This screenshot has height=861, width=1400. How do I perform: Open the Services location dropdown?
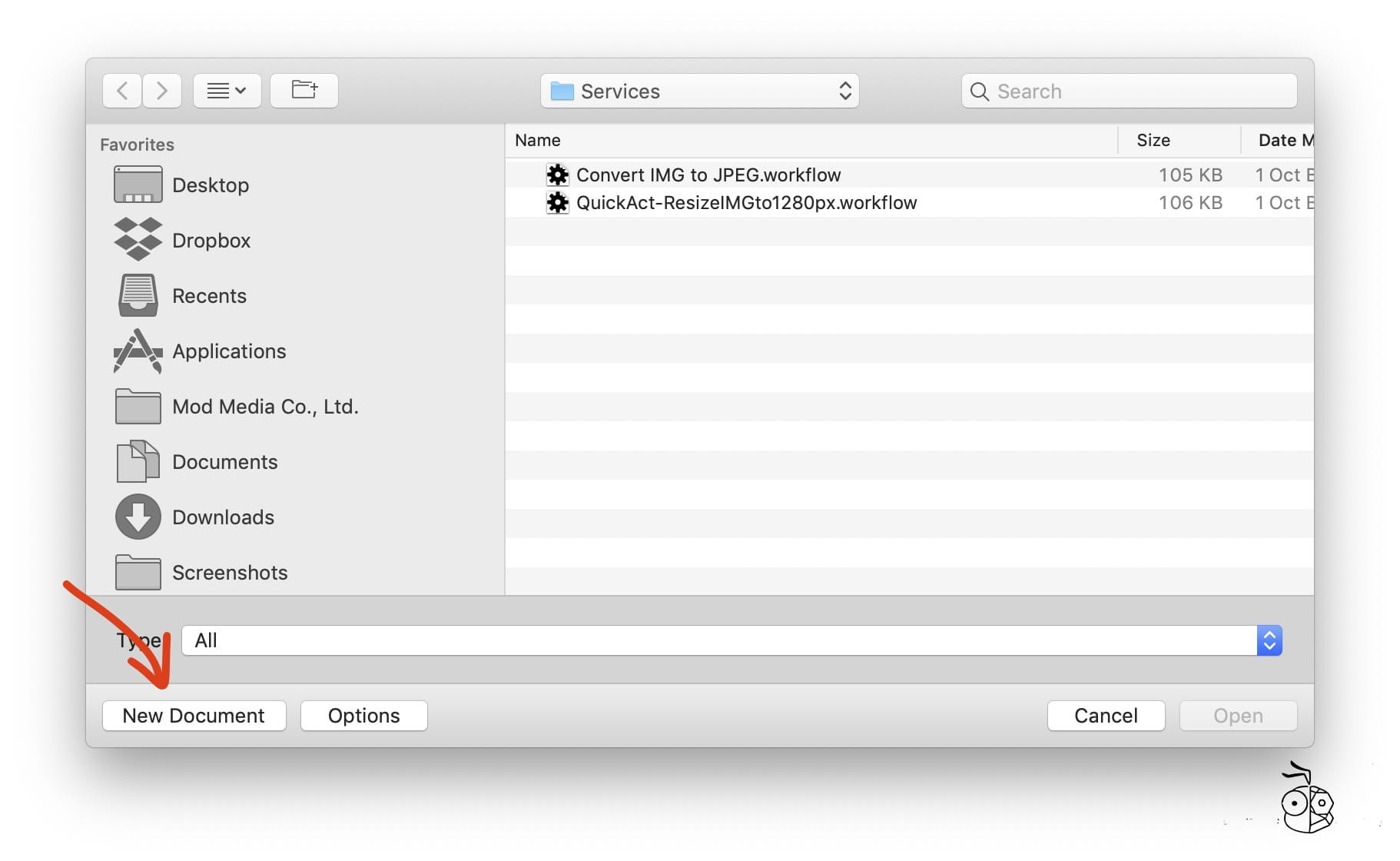pos(698,91)
